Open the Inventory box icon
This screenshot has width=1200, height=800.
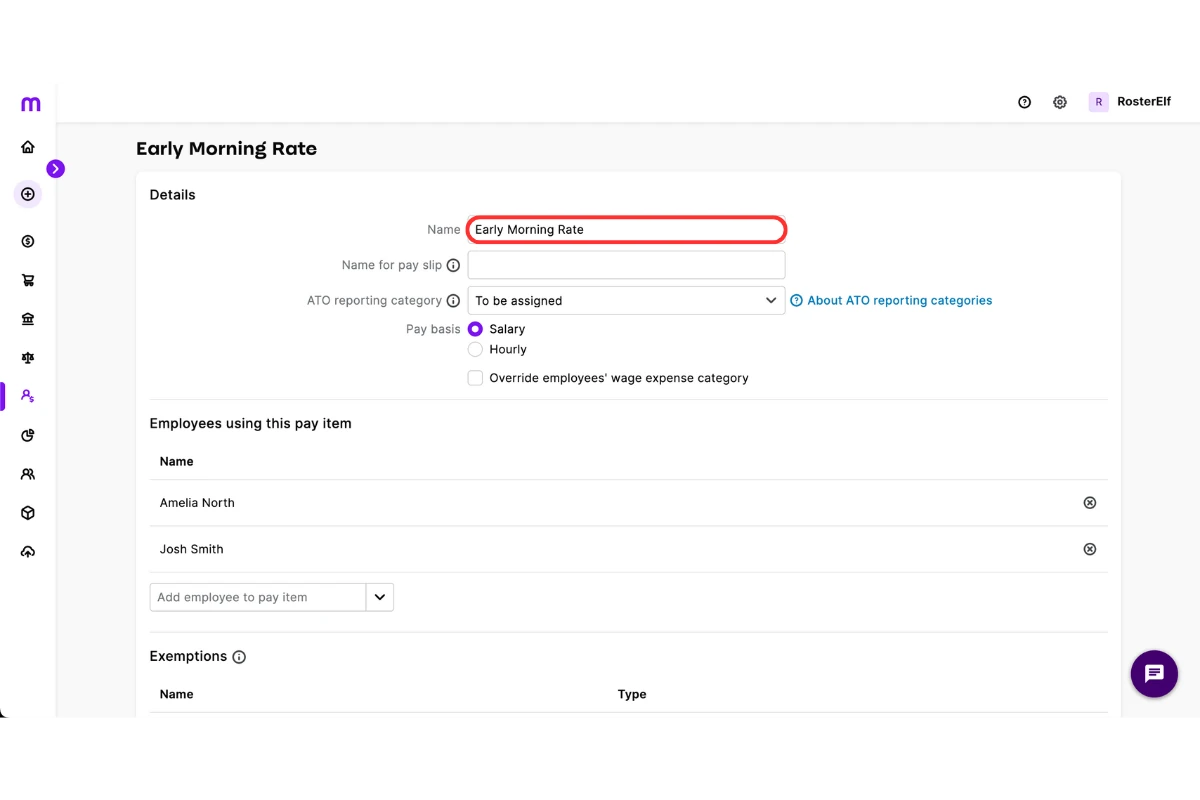pyautogui.click(x=28, y=513)
